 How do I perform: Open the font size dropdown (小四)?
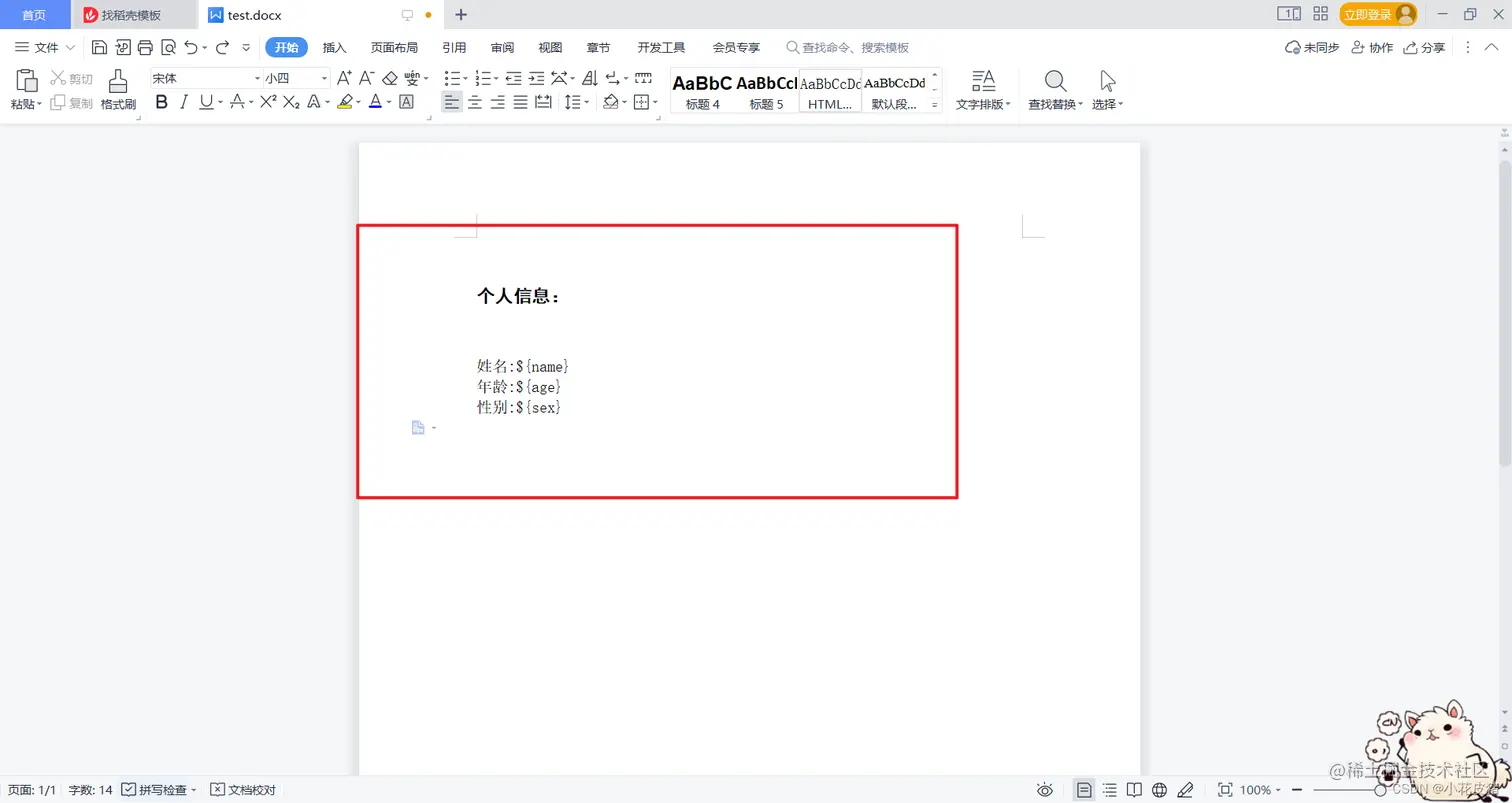tap(324, 78)
